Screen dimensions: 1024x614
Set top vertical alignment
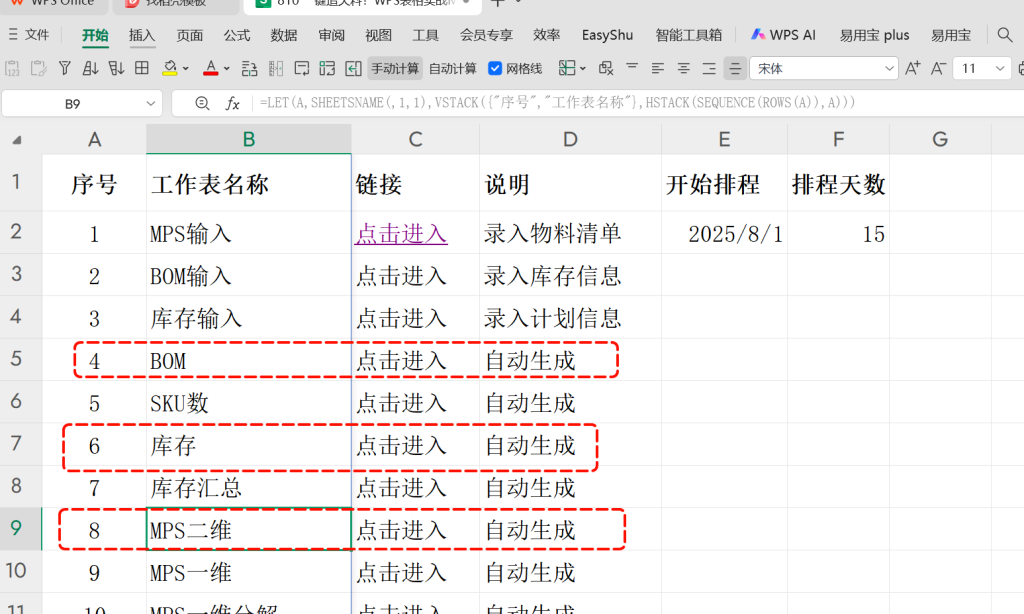coord(632,68)
